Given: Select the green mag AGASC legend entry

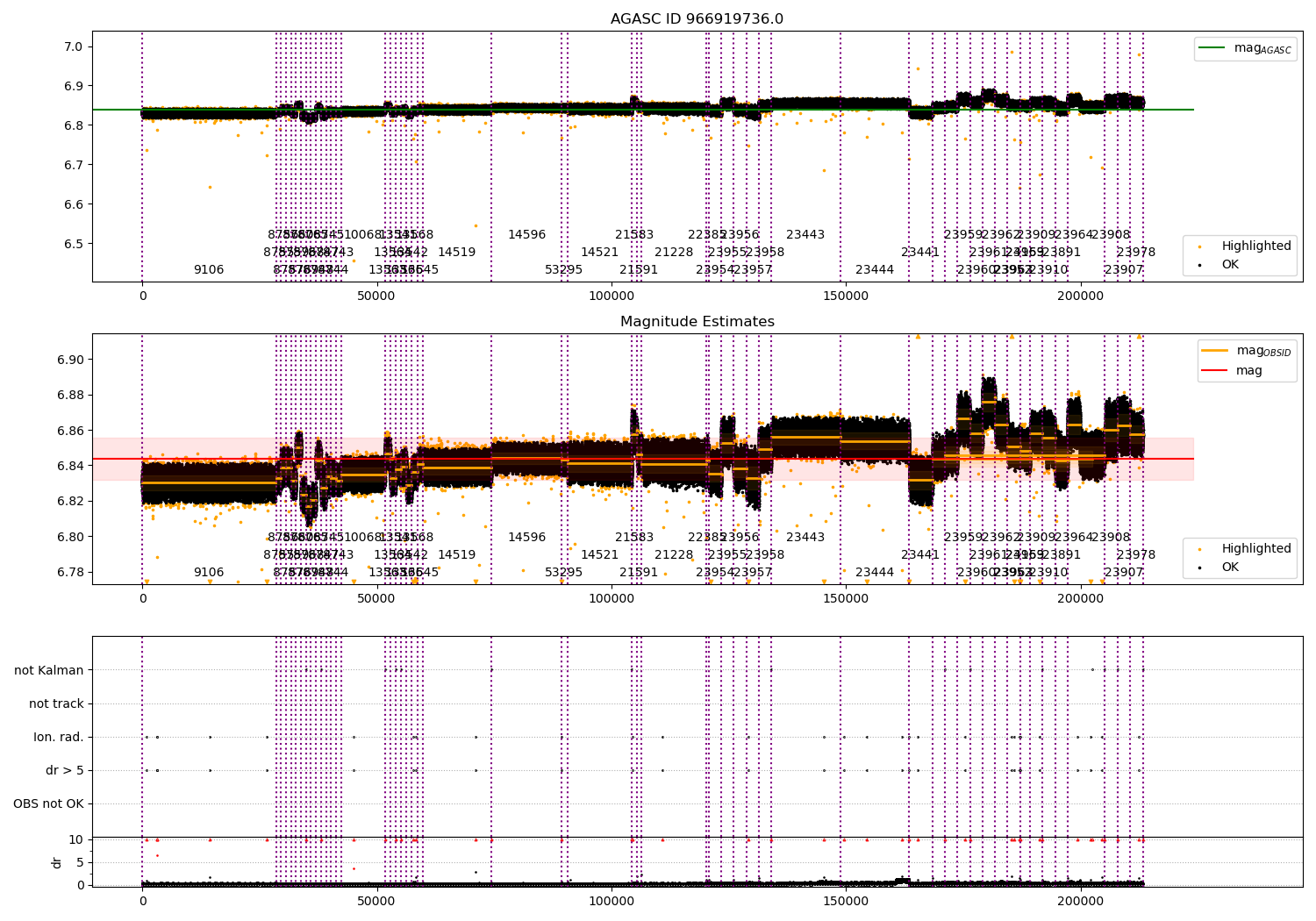Looking at the screenshot, I should pos(1245,48).
